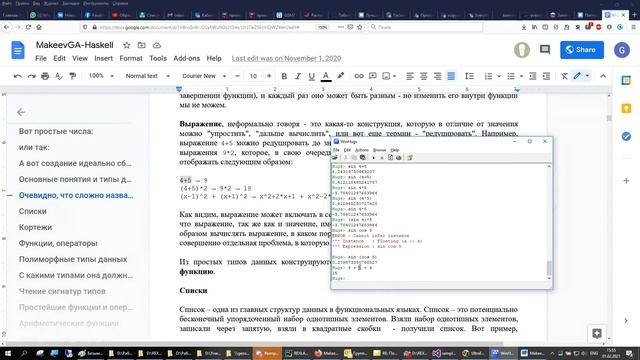
Task: Jump to outline heading Функции, операторы
Action: [58, 243]
